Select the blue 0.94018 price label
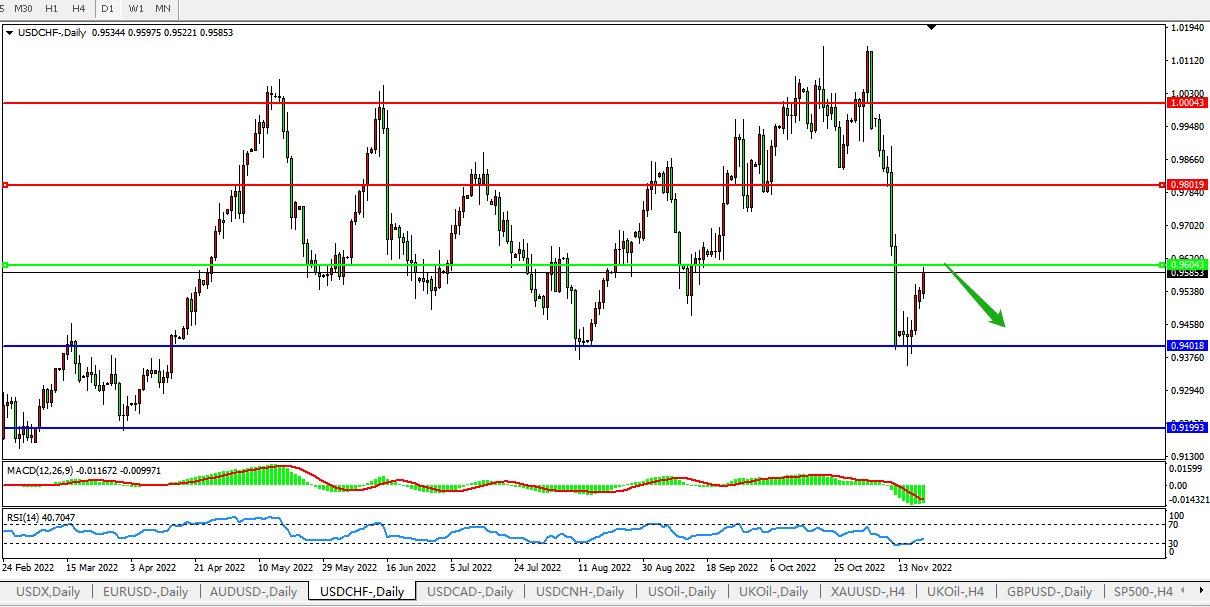 (1187, 346)
